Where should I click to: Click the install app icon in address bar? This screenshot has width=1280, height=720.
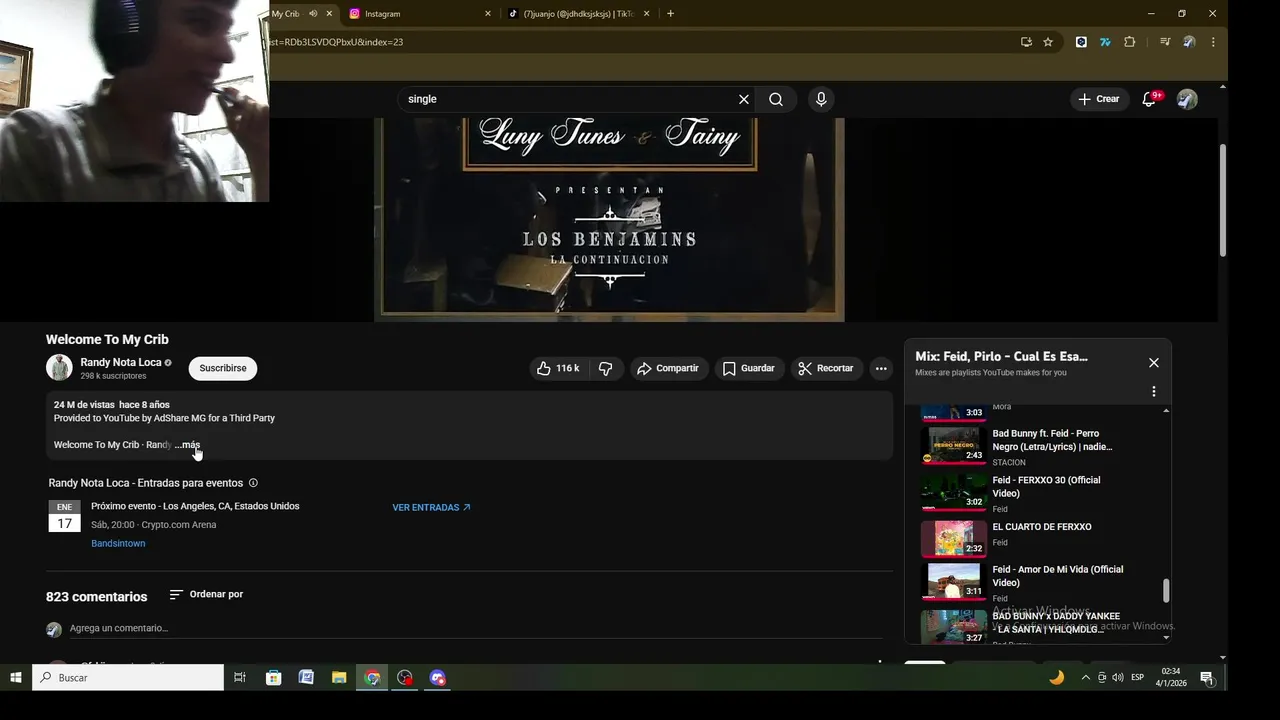1026,42
